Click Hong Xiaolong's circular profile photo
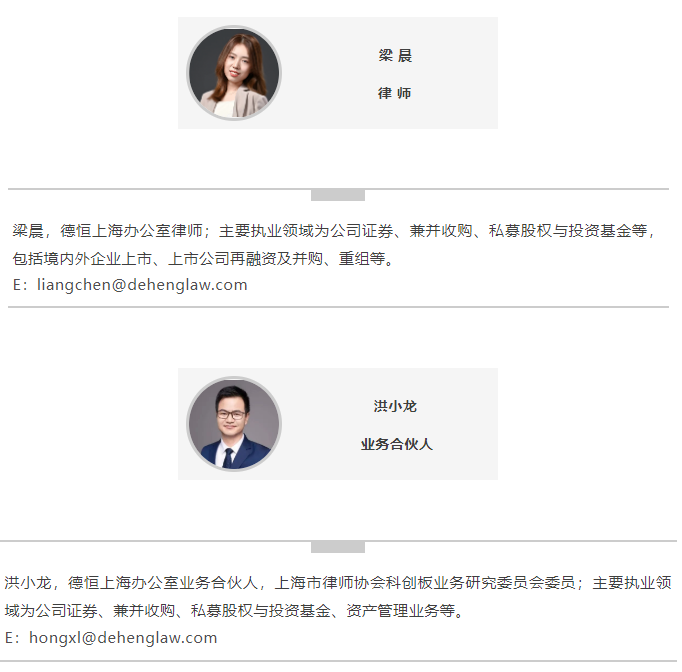Image resolution: width=682 pixels, height=672 pixels. (x=234, y=424)
